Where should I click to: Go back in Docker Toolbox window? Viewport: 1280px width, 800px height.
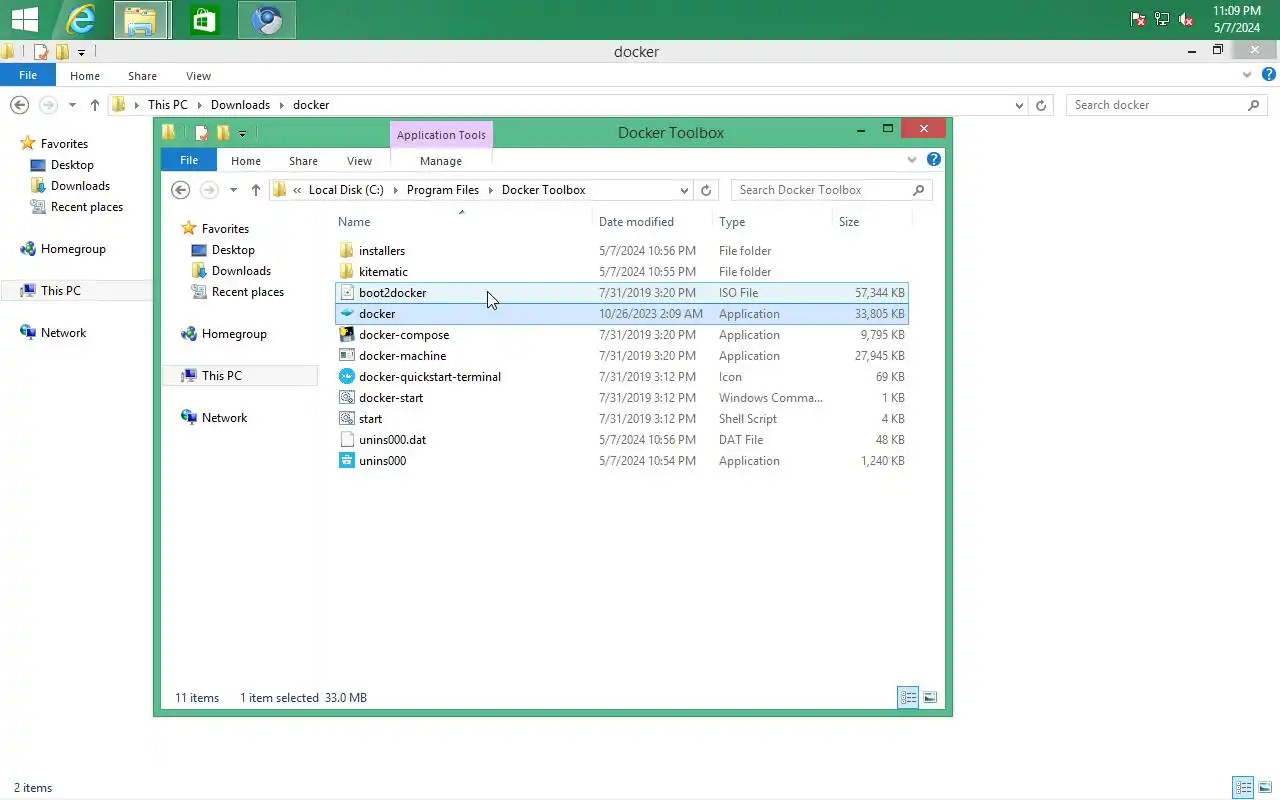(180, 190)
